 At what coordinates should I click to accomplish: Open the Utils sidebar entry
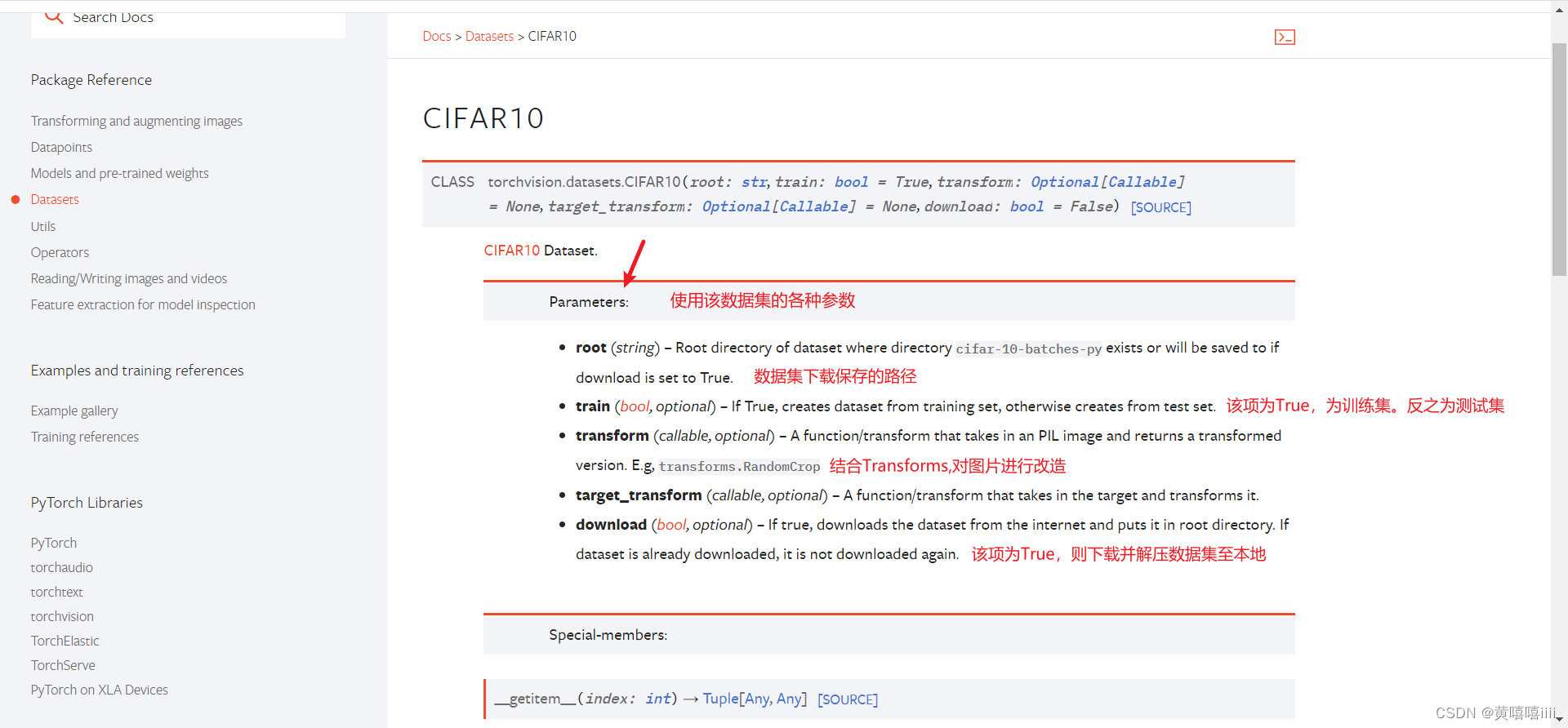click(43, 226)
